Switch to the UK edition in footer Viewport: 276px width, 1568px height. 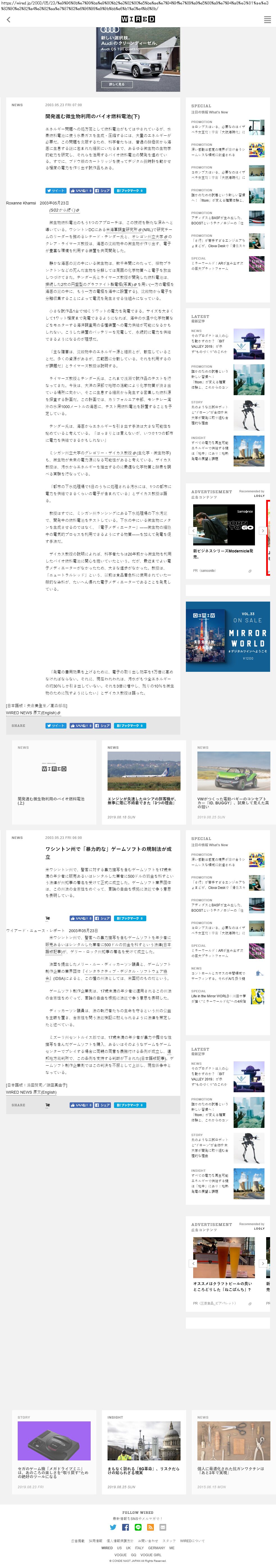(x=128, y=1547)
